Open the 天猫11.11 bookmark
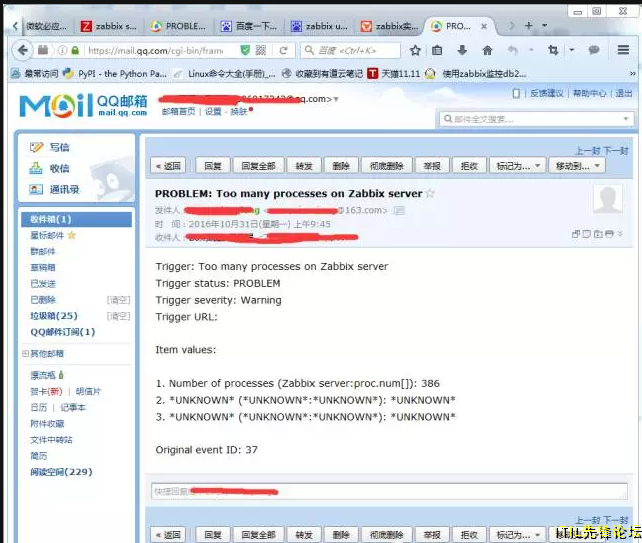Viewport: 642px width, 543px height. tap(394, 74)
